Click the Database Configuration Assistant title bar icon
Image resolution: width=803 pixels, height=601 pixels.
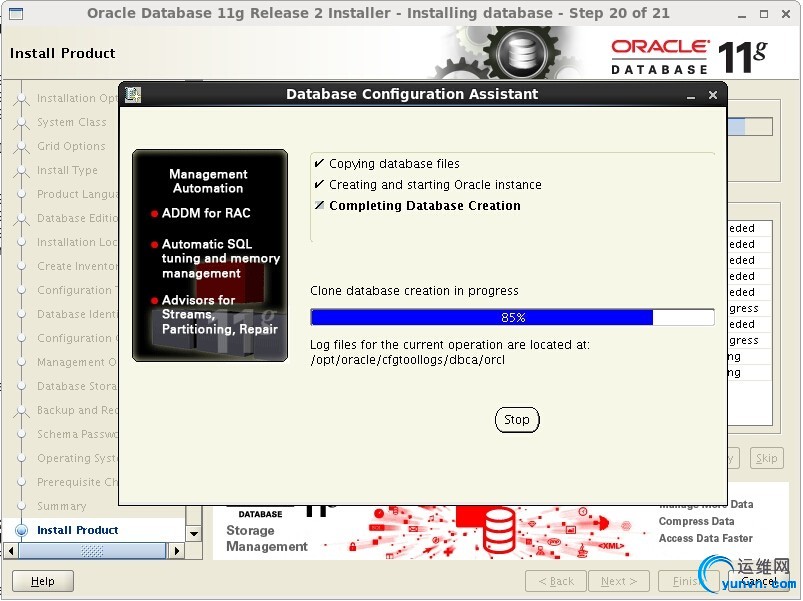pyautogui.click(x=133, y=94)
